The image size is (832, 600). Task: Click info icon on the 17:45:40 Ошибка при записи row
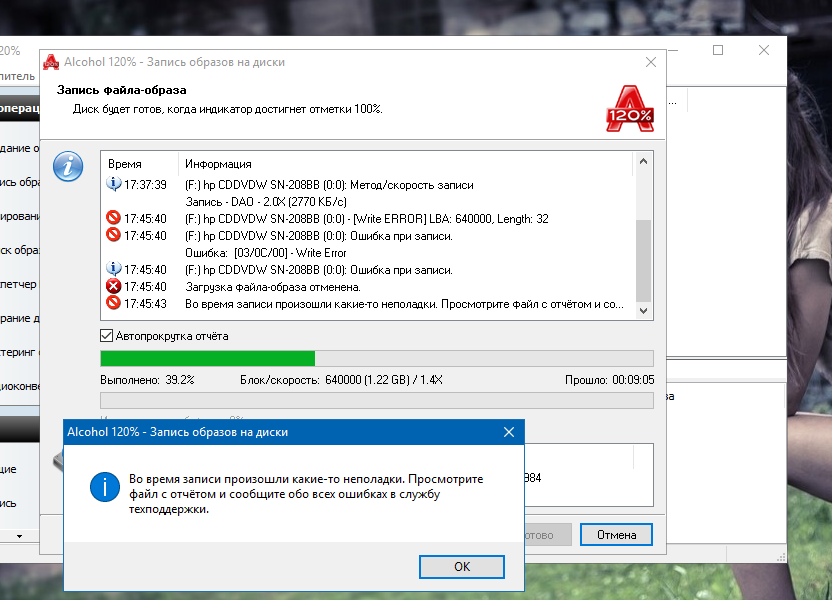[x=114, y=269]
